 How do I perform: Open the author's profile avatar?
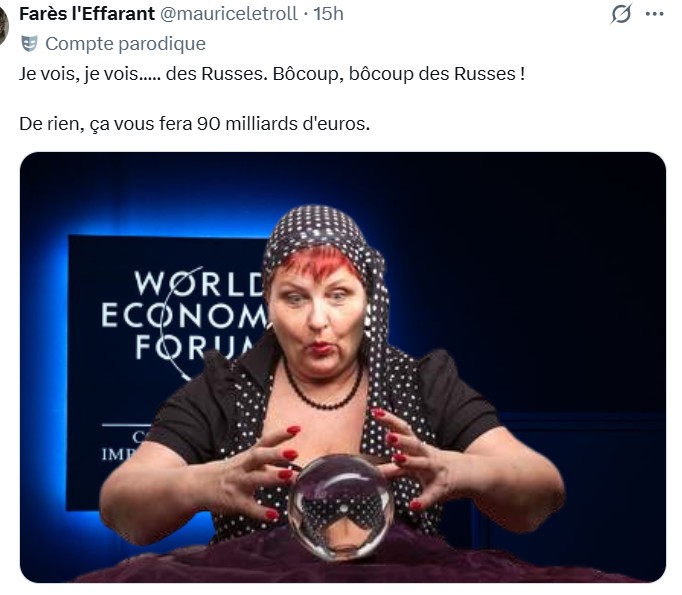(3, 26)
